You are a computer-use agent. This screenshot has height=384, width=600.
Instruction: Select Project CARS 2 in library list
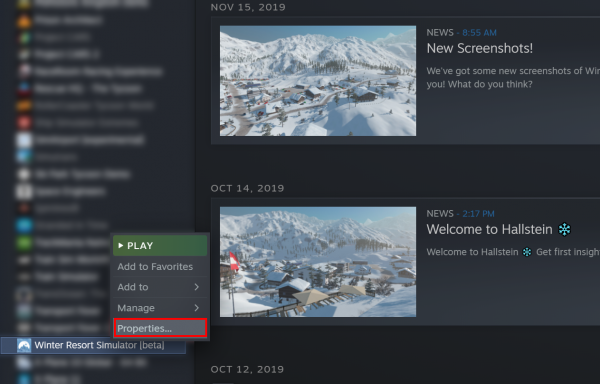pyautogui.click(x=66, y=55)
